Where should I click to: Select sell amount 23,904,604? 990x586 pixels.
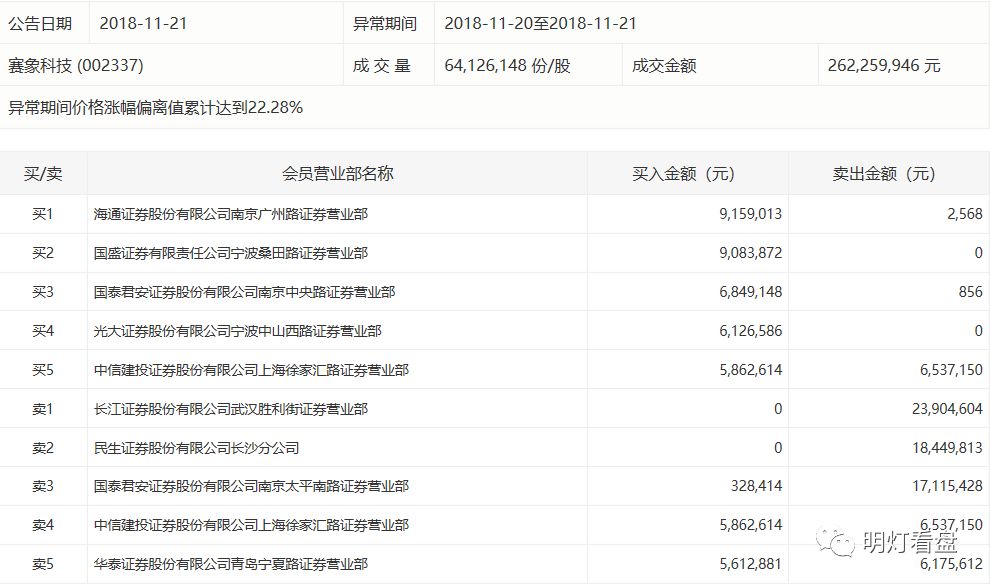(x=947, y=409)
